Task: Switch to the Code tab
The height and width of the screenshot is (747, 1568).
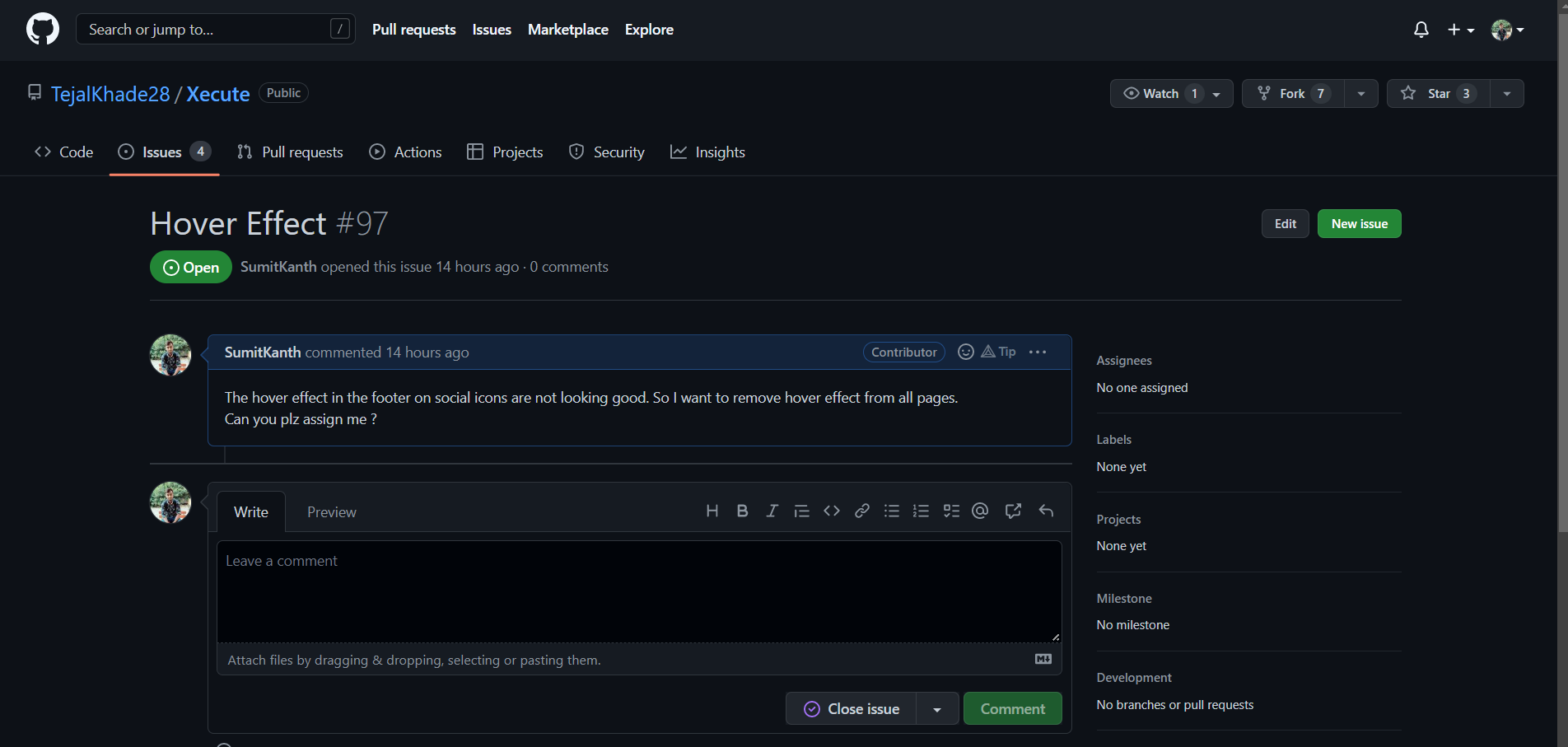Action: 64,152
